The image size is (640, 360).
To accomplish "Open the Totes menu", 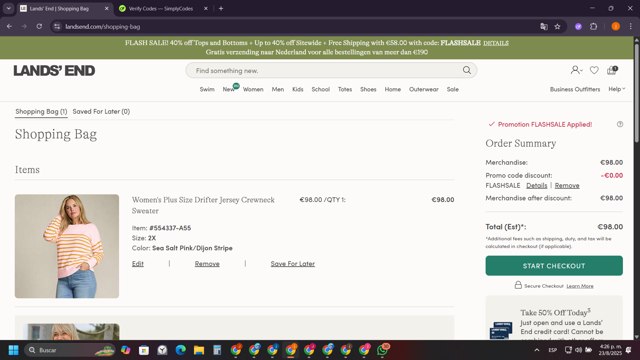I will [x=345, y=89].
